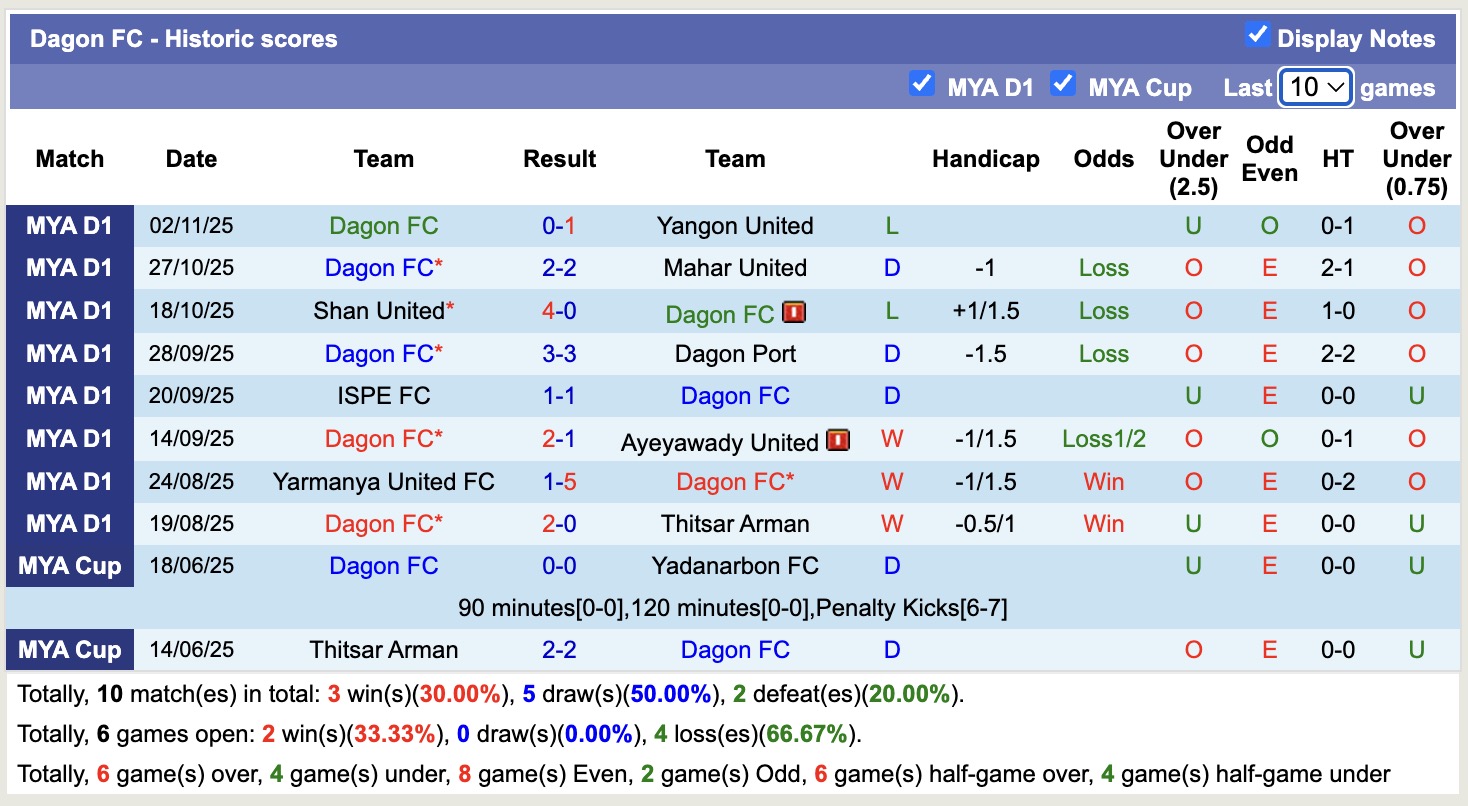The image size is (1468, 806).
Task: Toggle the Display Notes checkbox
Action: (x=1257, y=36)
